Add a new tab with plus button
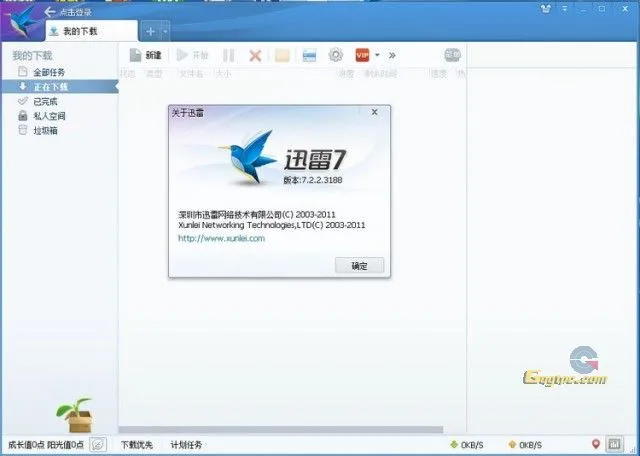Image resolution: width=640 pixels, height=456 pixels. pos(151,31)
